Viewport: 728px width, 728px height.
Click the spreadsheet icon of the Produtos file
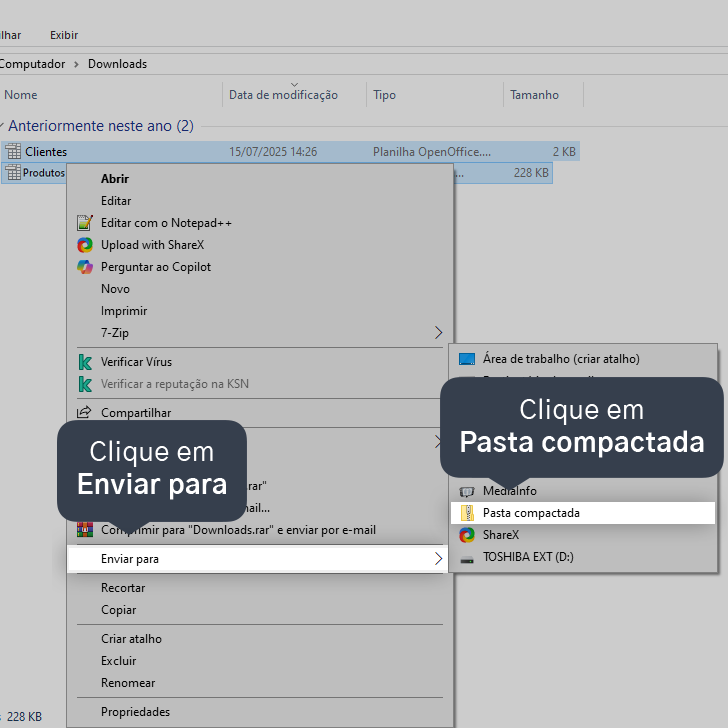pyautogui.click(x=13, y=172)
